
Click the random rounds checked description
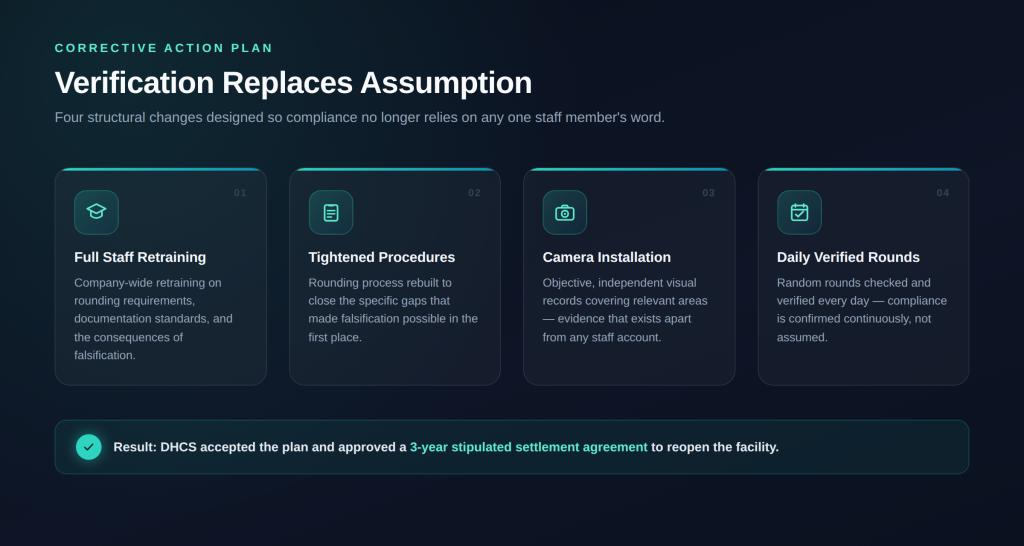click(862, 310)
